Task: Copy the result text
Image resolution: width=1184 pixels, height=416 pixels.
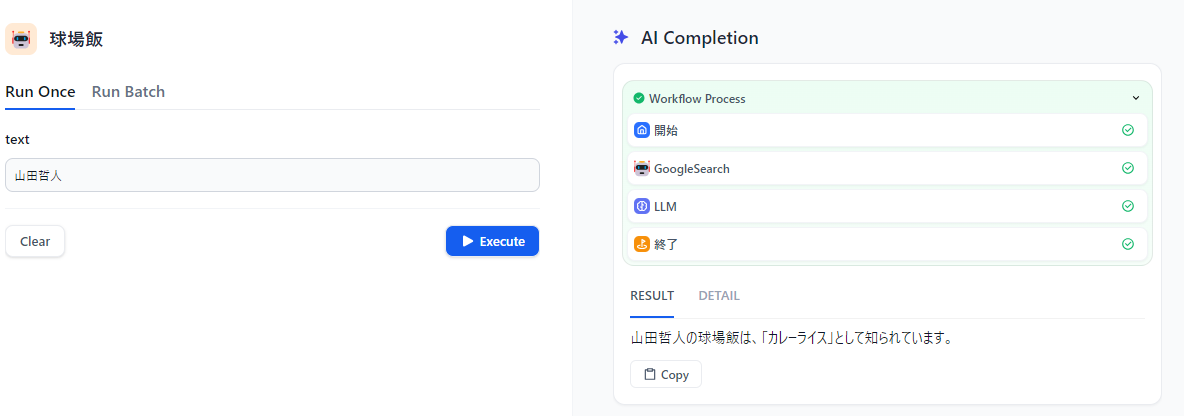Action: 666,374
